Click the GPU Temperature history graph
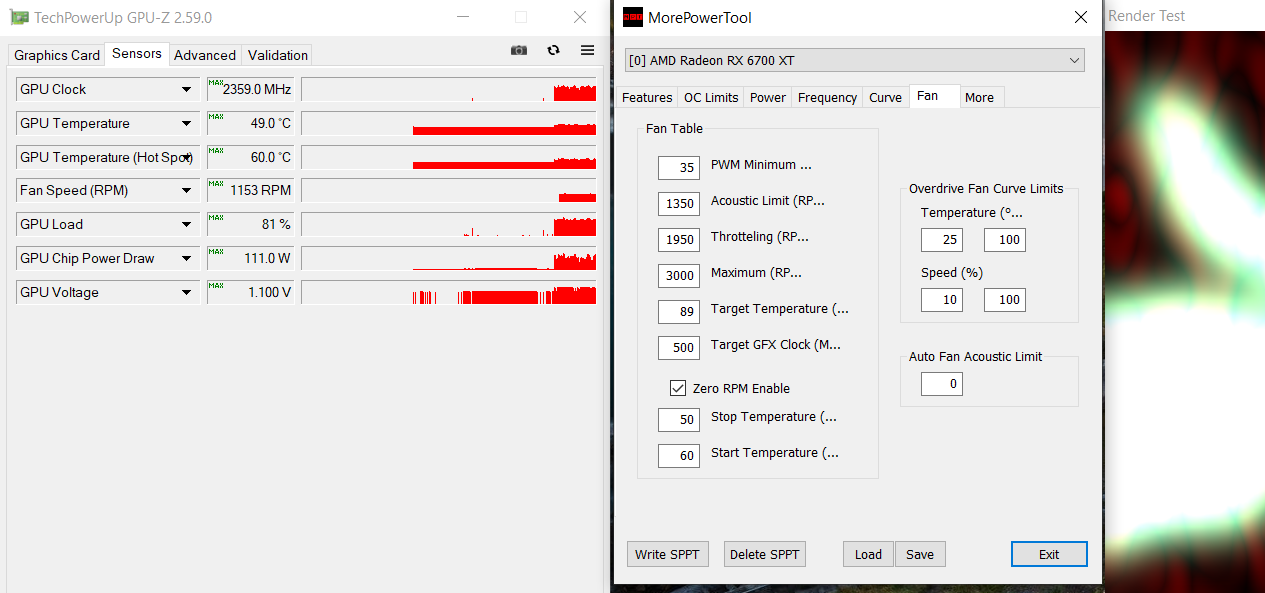The image size is (1265, 593). click(x=449, y=123)
